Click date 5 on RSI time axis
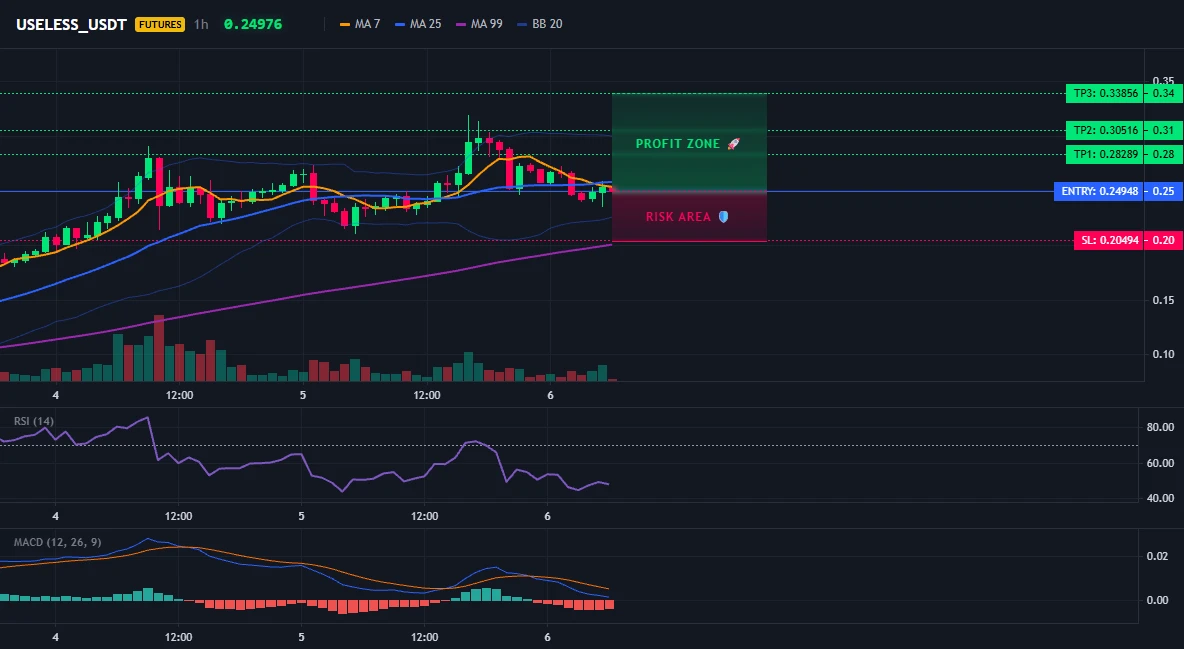 301,516
